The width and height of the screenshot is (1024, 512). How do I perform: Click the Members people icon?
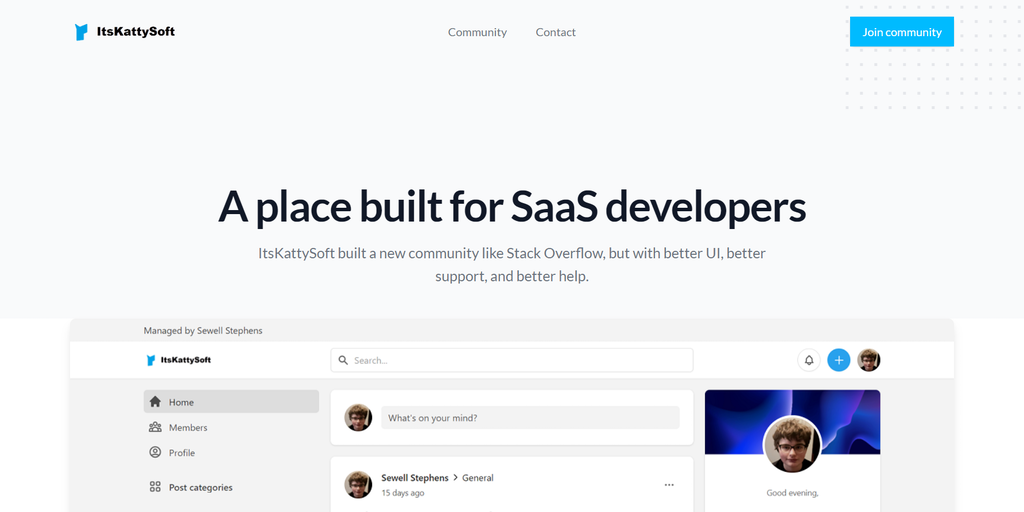(155, 427)
